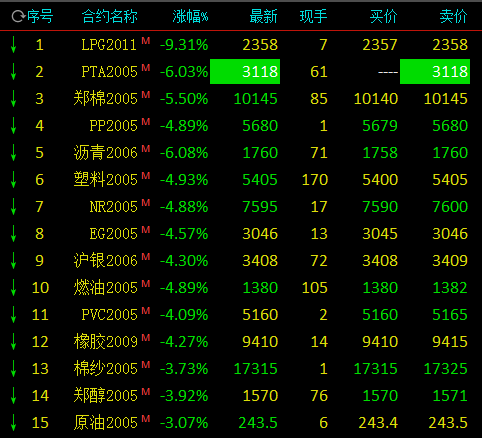Viewport: 482px width, 438px height.
Task: Select the highlighted green 3118 latest price cell
Action: point(245,72)
